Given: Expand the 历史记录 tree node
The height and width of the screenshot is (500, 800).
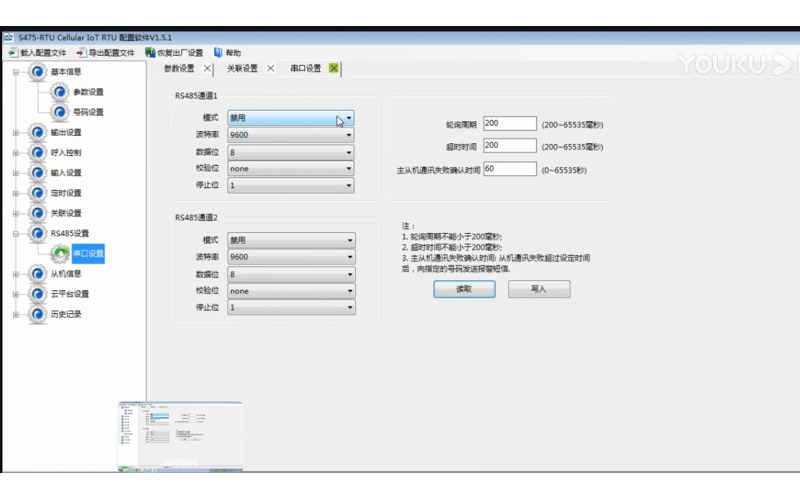Looking at the screenshot, I should point(16,314).
